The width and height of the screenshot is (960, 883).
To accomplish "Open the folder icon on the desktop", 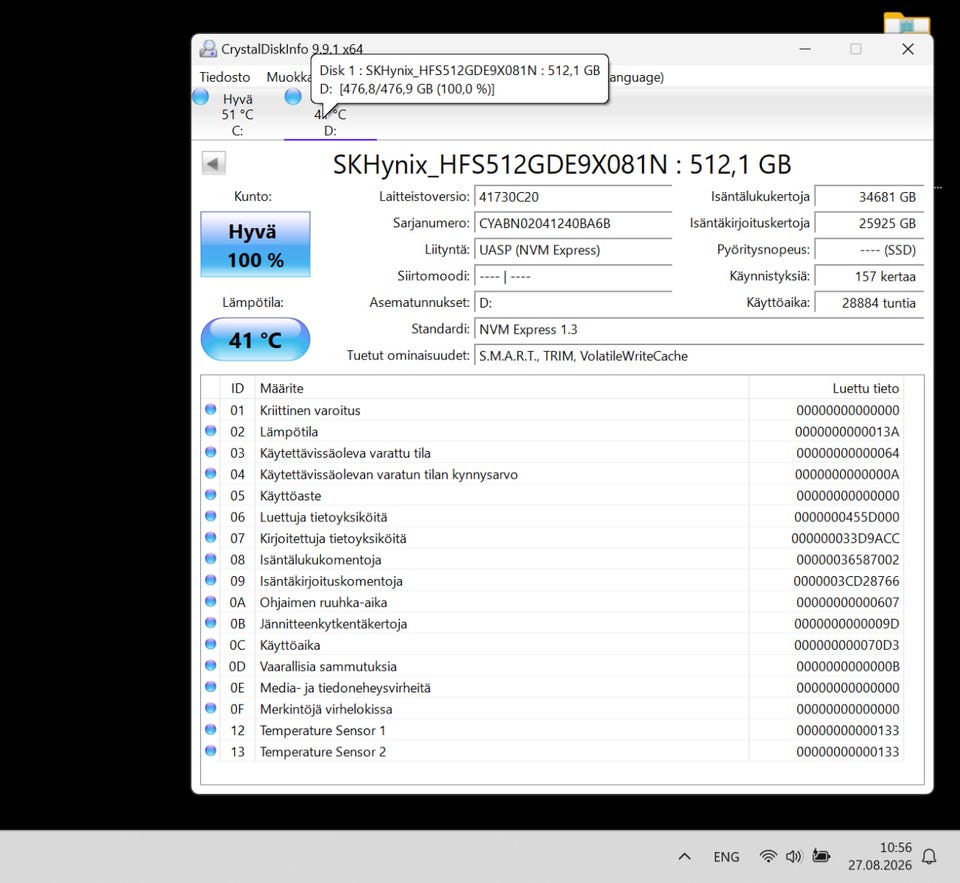I will [x=907, y=23].
